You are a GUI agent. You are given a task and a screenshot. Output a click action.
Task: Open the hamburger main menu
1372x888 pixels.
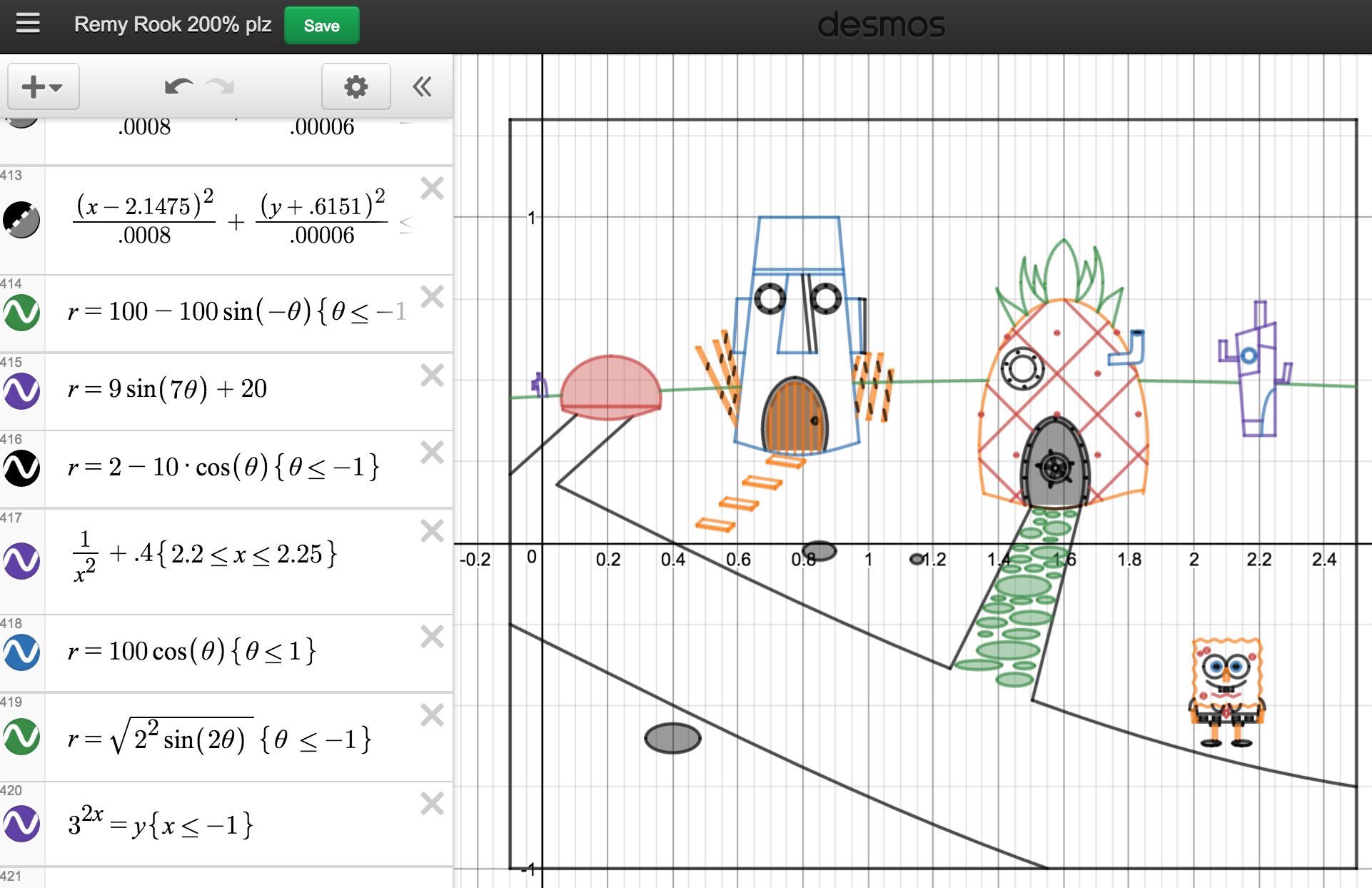(28, 24)
